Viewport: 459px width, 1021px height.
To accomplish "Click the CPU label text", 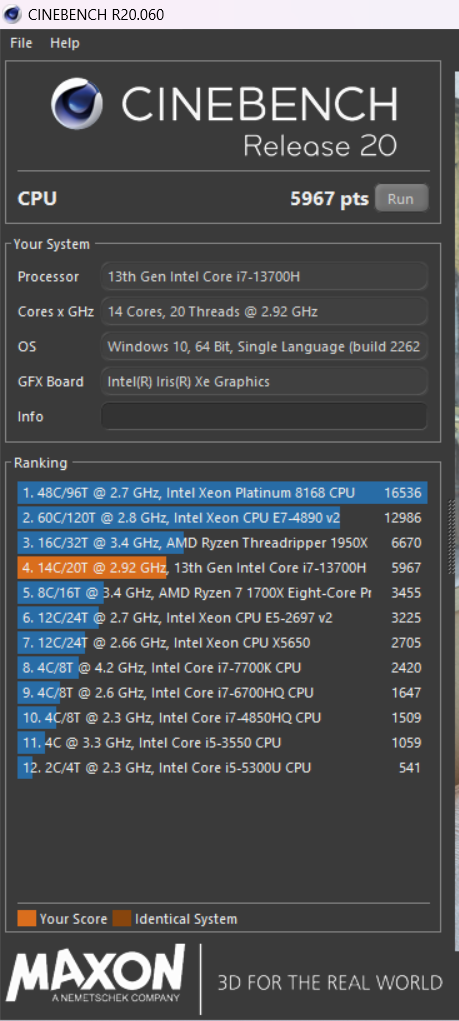I will point(37,199).
